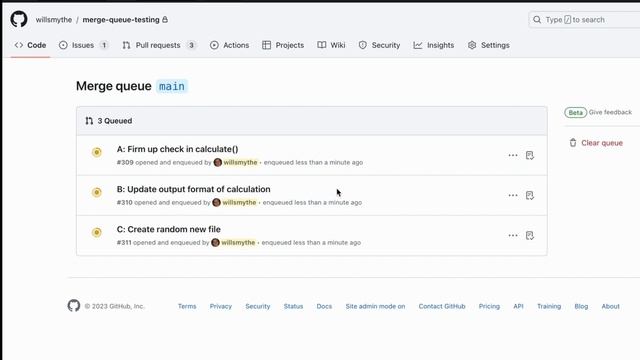Open the Wiki tab
The height and width of the screenshot is (360, 640).
(331, 45)
